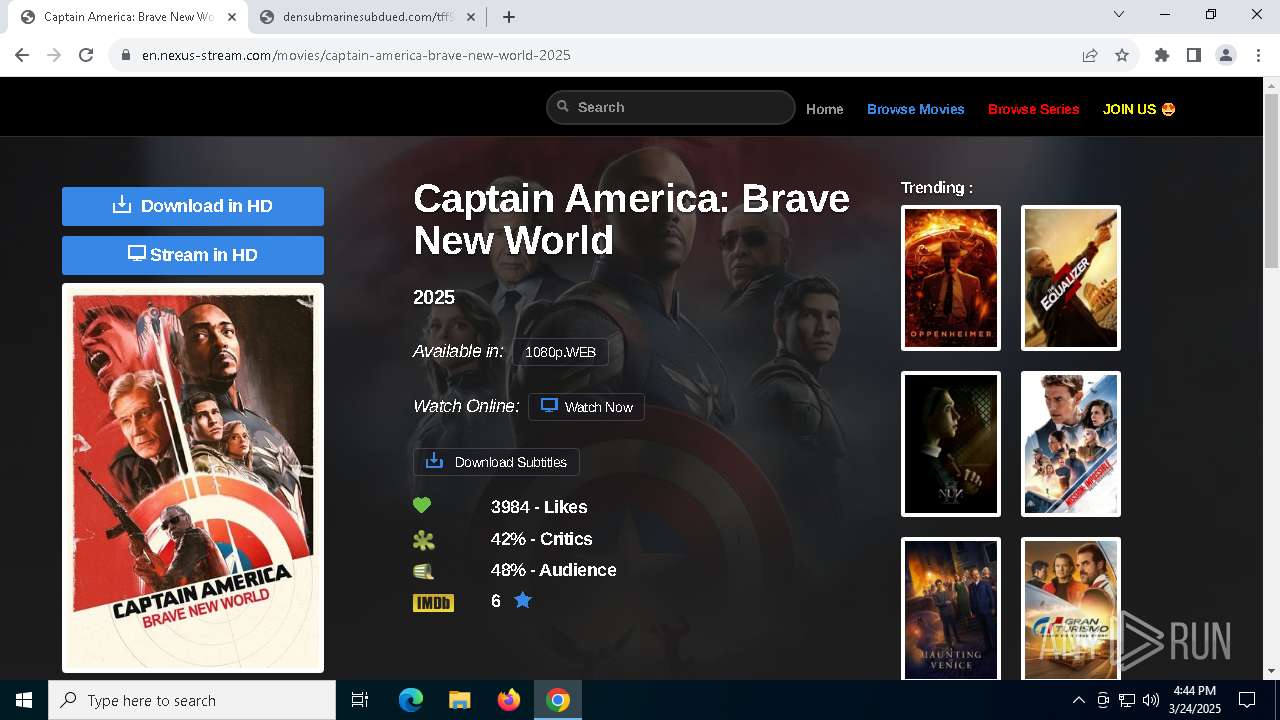Open the Captain America poster image
1280x720 pixels.
tap(193, 478)
